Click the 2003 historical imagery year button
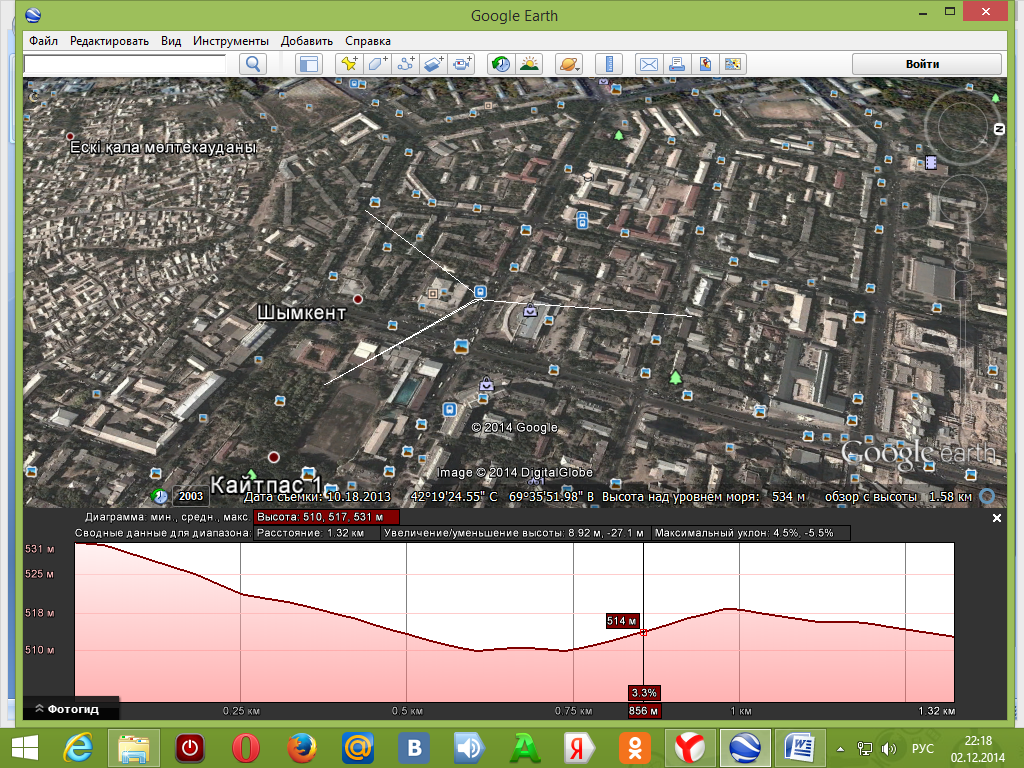The image size is (1024, 768). [x=191, y=496]
